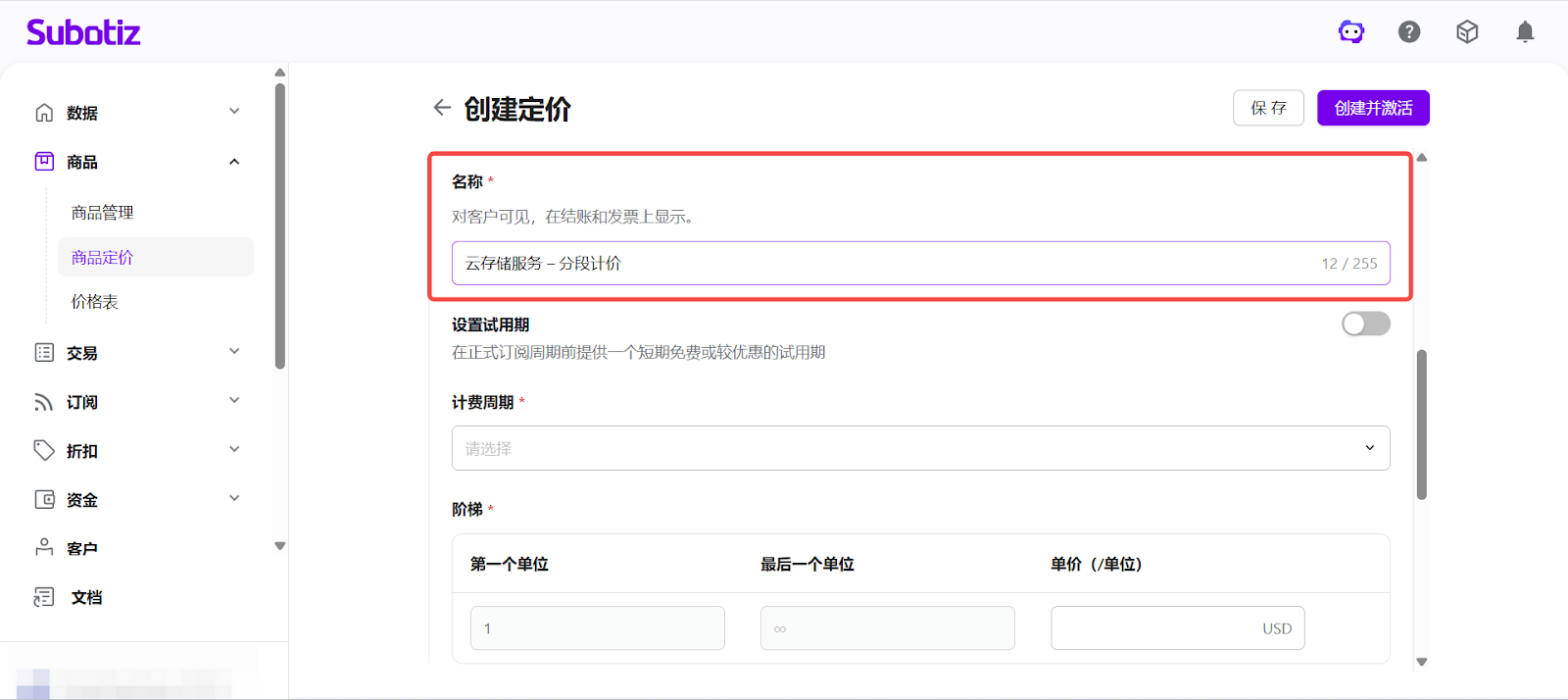Click the back arrow beside 创建定价
Image resolution: width=1568 pixels, height=700 pixels.
[442, 108]
